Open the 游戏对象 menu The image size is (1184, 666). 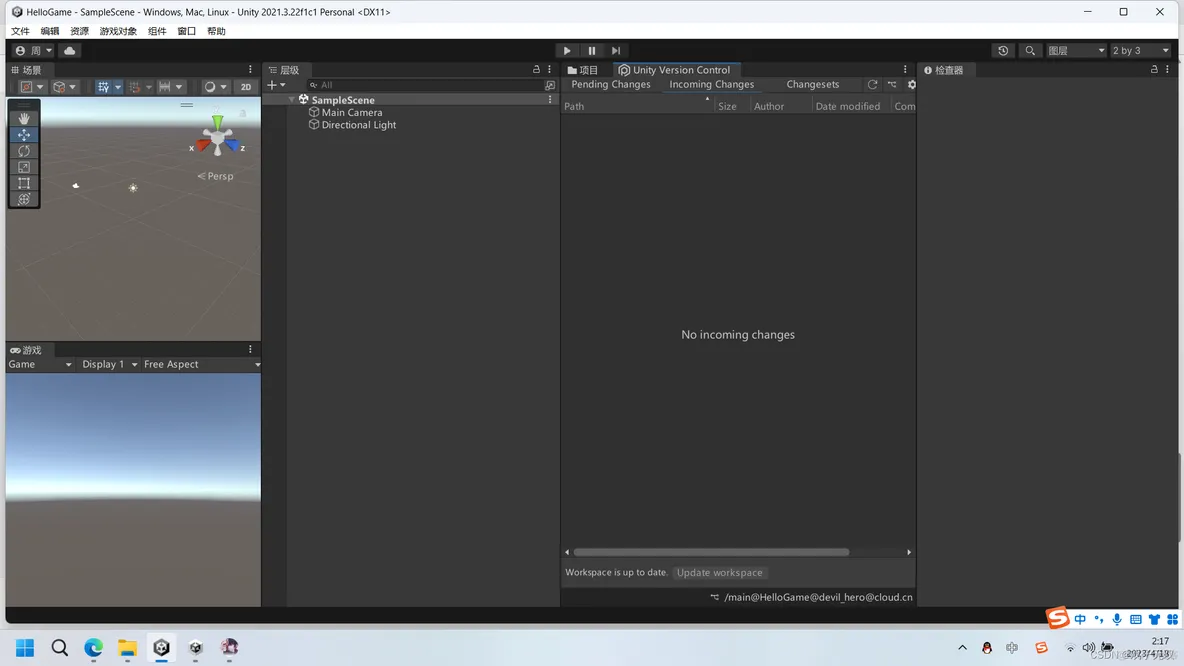point(118,31)
